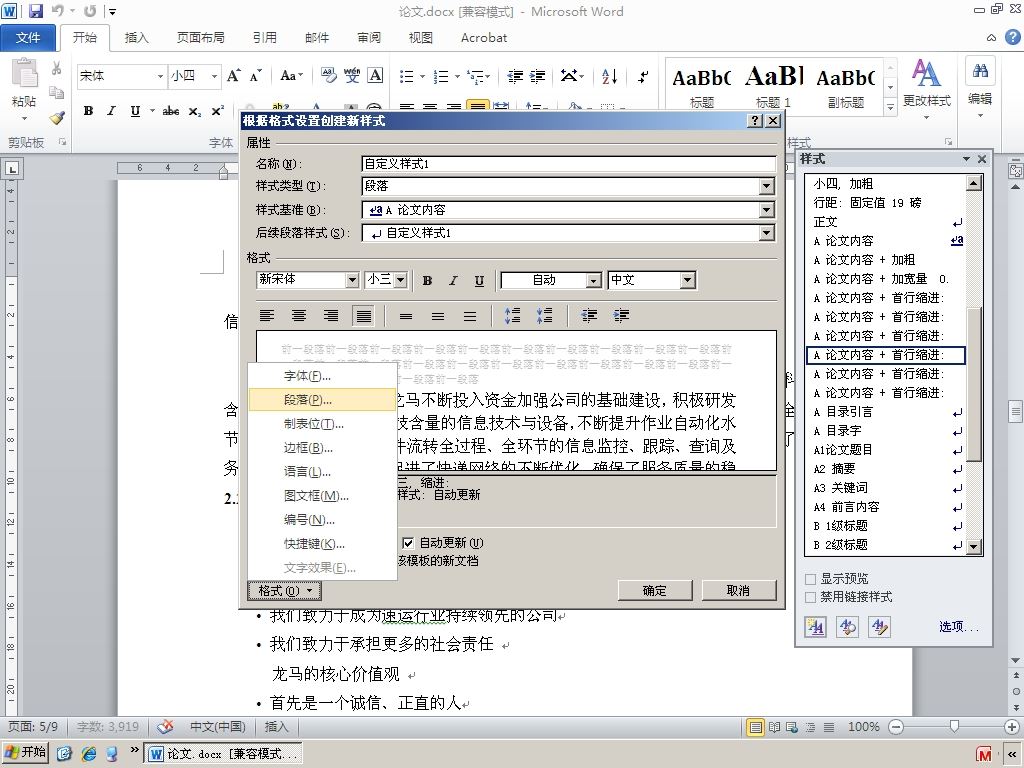1024x768 pixels.
Task: Click New Style icon in styles pane
Action: click(816, 627)
